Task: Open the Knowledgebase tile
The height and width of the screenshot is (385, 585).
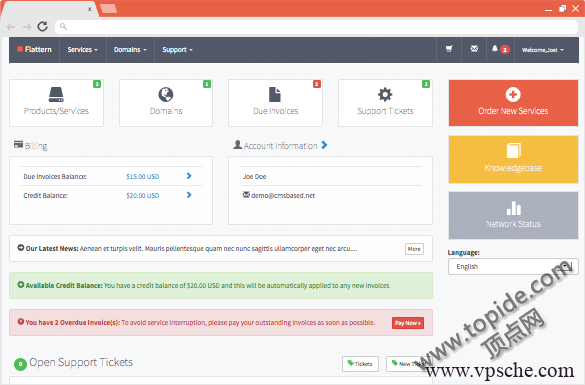Action: click(513, 159)
